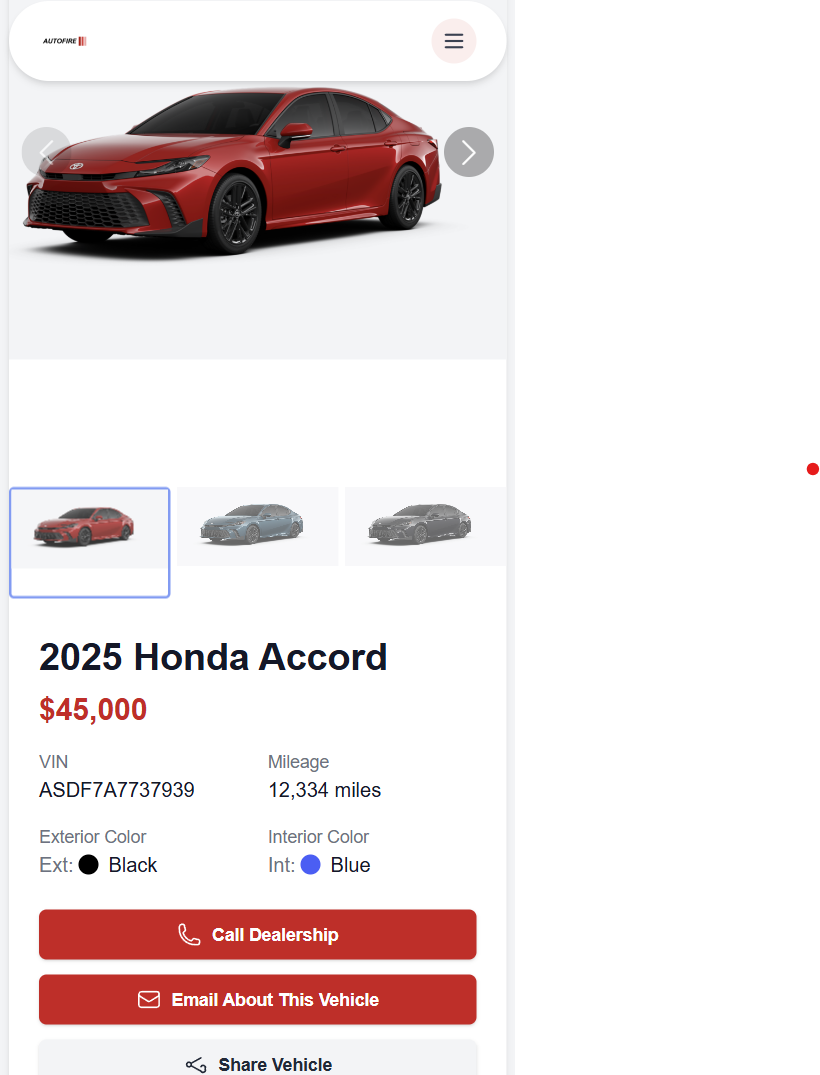Viewport: 820px width, 1075px height.
Task: Click the Call Dealership button
Action: pyautogui.click(x=258, y=934)
